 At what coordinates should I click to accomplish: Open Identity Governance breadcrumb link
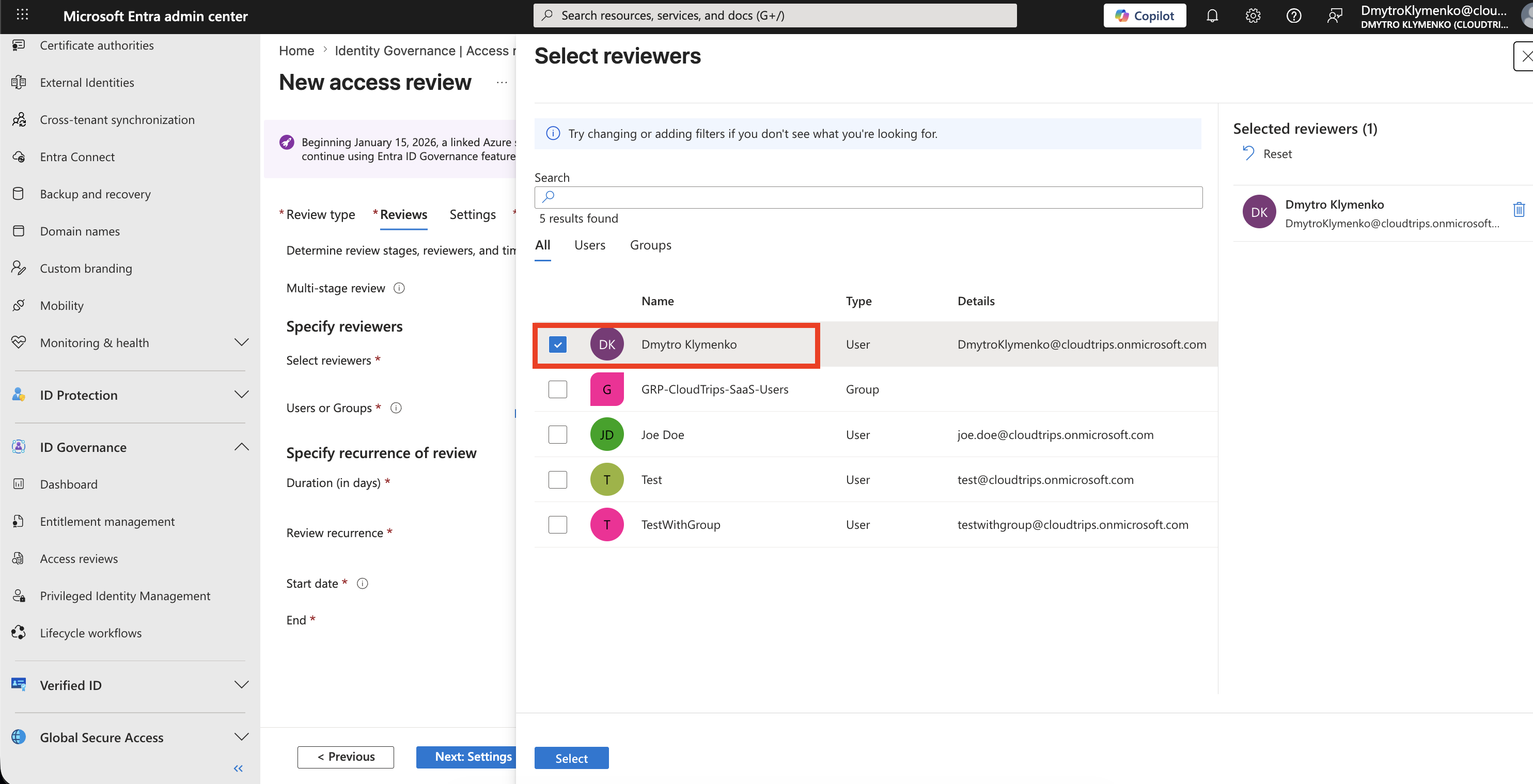click(x=425, y=51)
